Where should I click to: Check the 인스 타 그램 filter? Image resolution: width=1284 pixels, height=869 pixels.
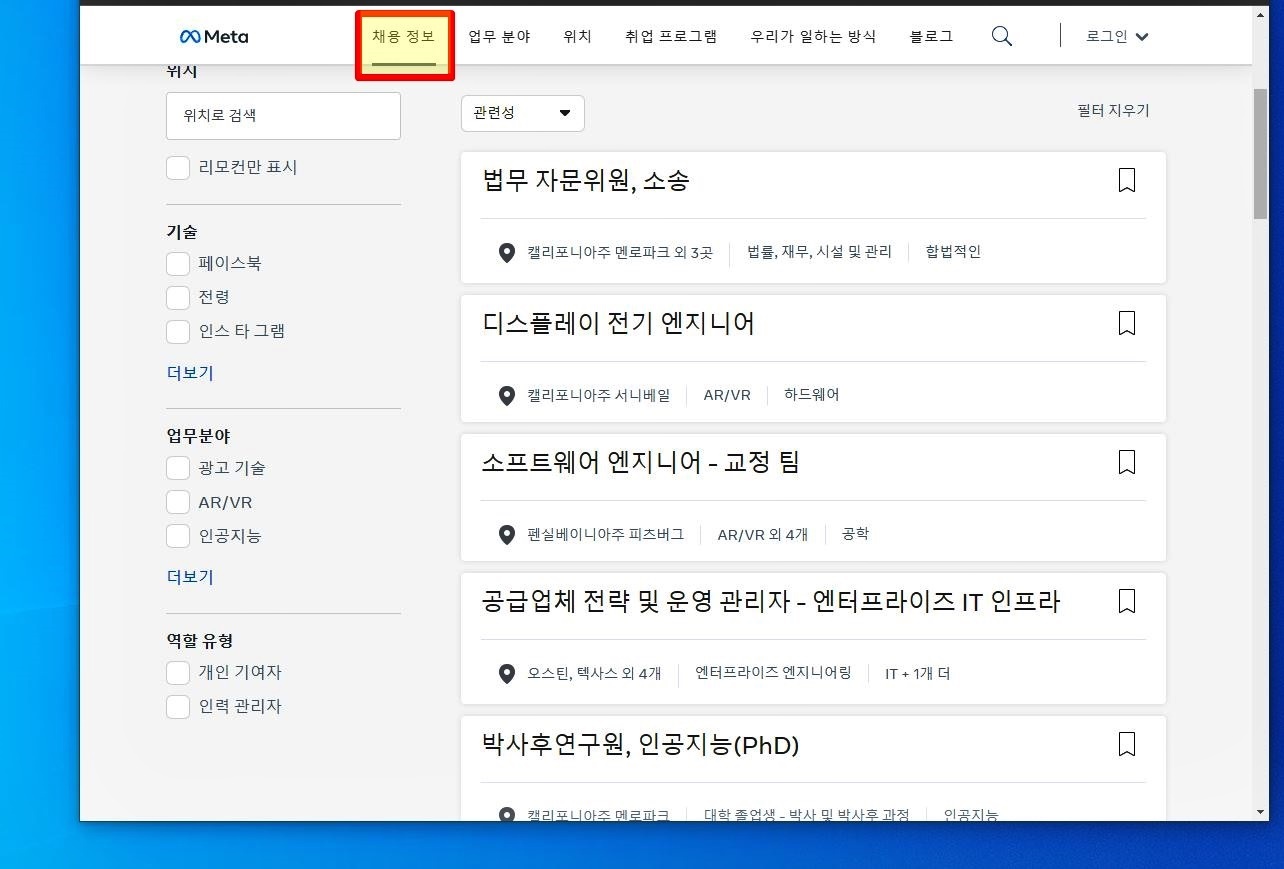pos(178,331)
